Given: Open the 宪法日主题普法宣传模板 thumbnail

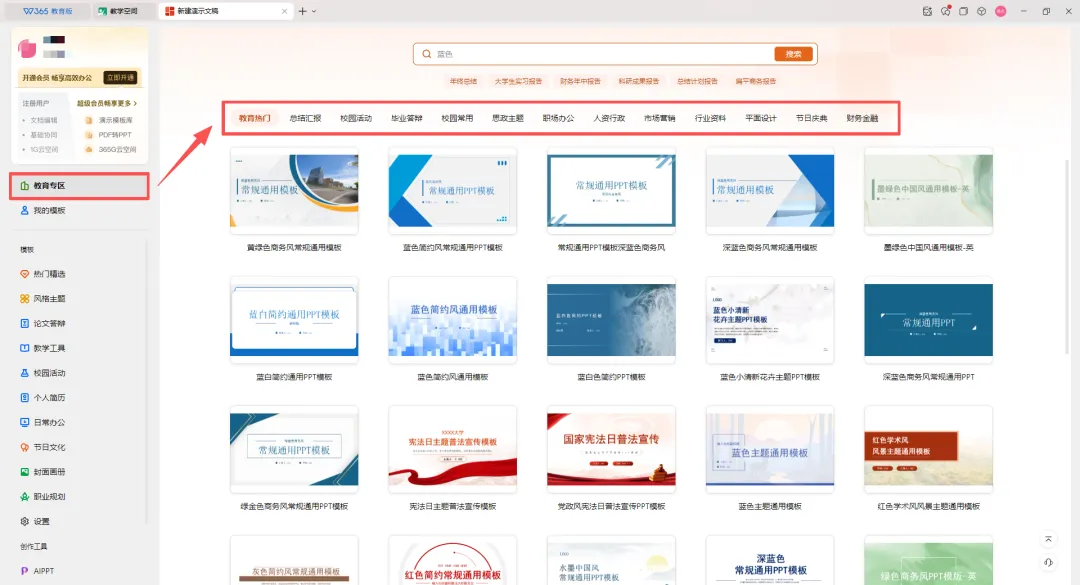Looking at the screenshot, I should click(x=453, y=449).
